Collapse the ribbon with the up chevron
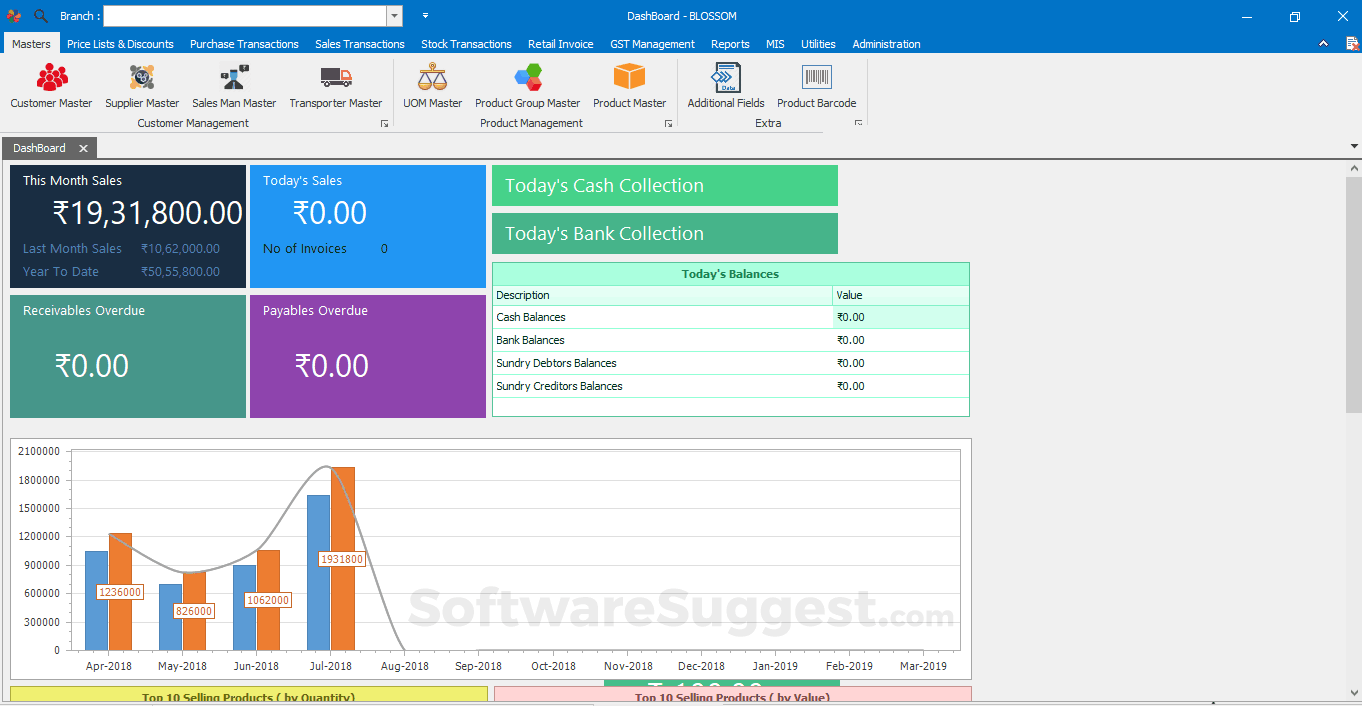The image size is (1362, 706). coord(1323,44)
